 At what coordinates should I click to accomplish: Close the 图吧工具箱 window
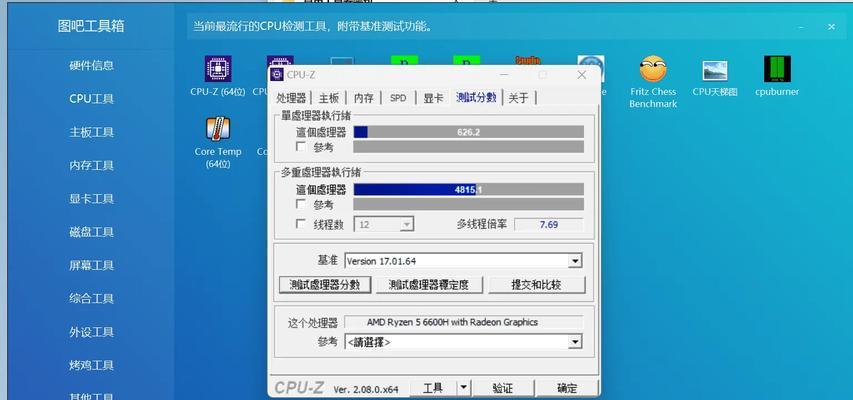tap(831, 27)
